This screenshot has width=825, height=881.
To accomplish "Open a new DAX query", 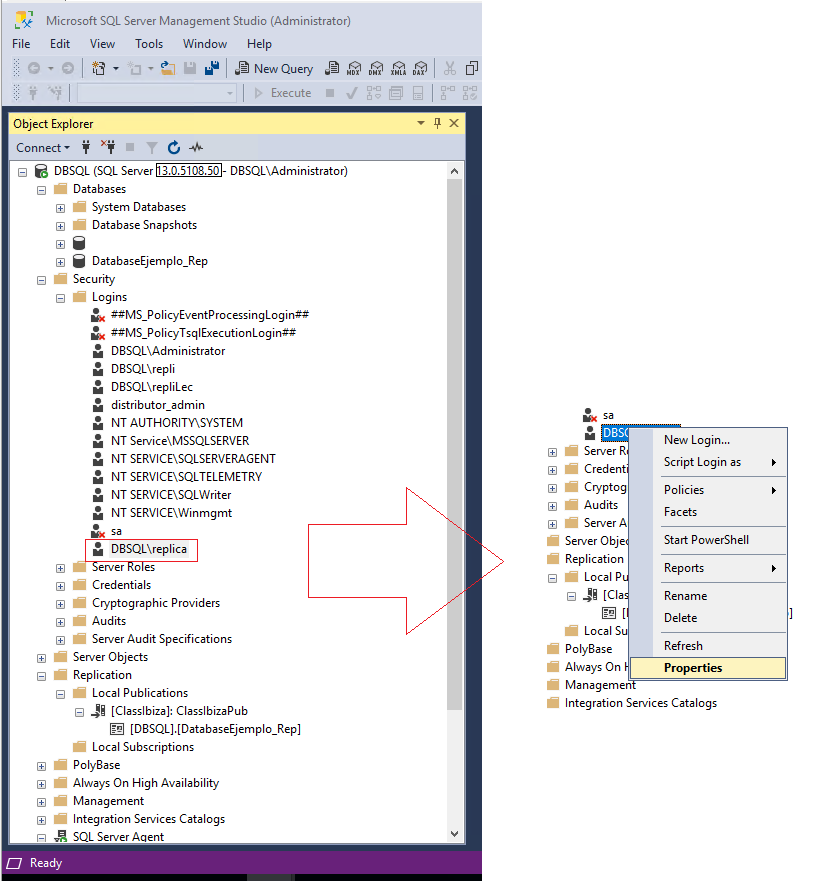I will click(419, 68).
